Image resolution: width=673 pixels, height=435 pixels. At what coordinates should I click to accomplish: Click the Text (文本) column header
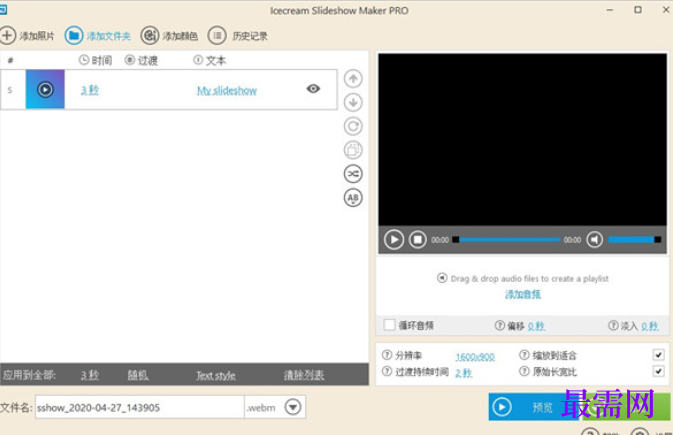[209, 60]
